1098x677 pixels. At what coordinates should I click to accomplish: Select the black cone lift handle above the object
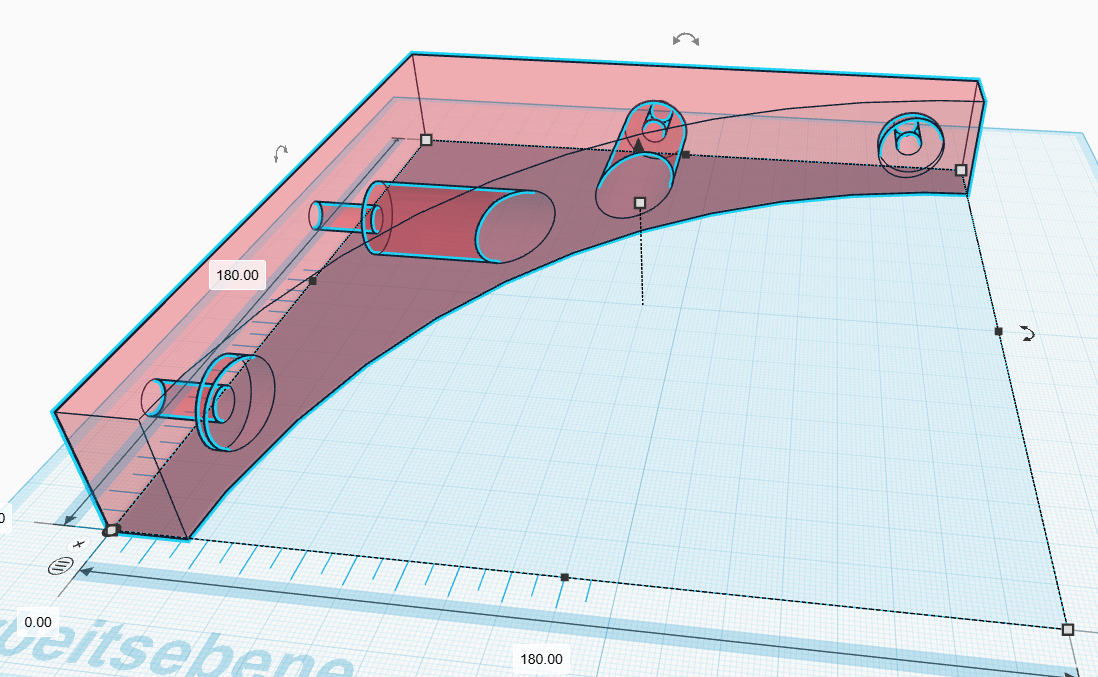[x=639, y=146]
